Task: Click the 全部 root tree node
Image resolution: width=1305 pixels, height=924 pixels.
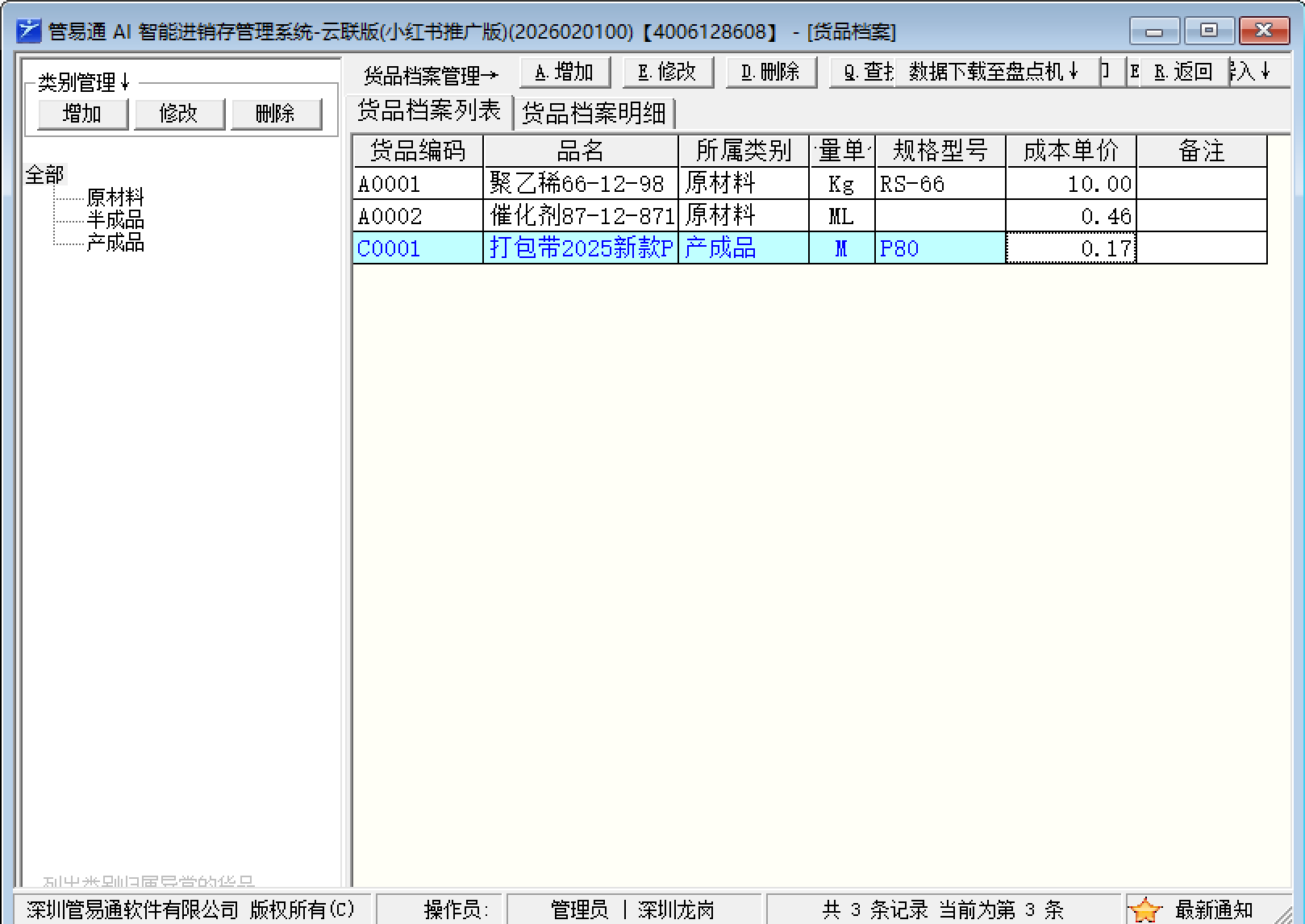Action: click(44, 174)
